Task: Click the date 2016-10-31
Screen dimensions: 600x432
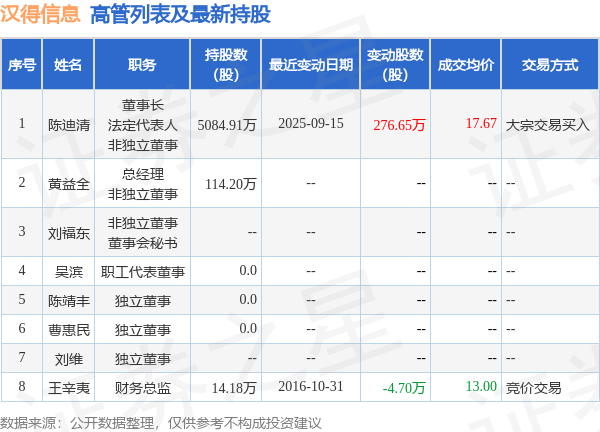Action: pyautogui.click(x=311, y=386)
